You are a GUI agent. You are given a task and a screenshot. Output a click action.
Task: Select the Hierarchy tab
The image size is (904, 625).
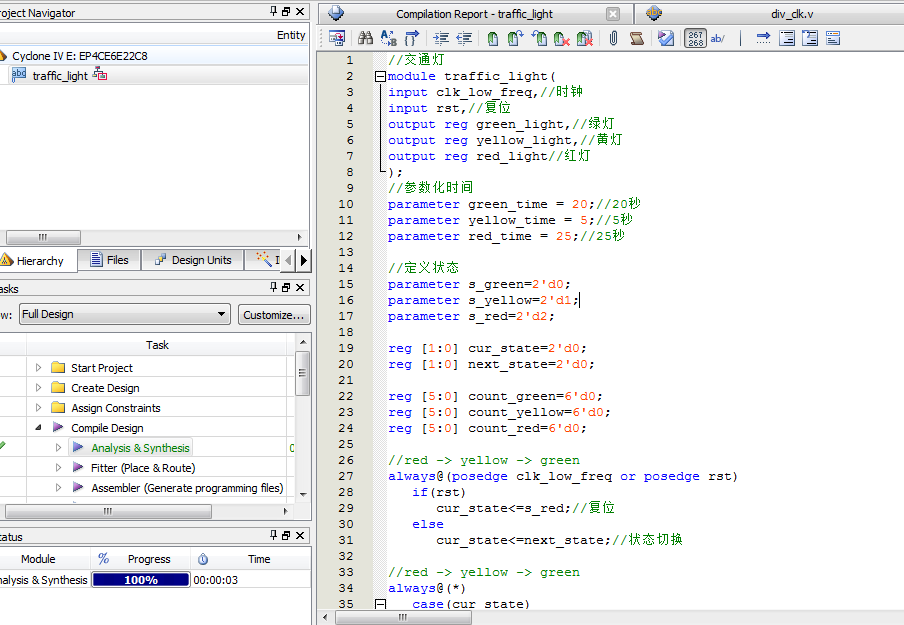point(38,261)
